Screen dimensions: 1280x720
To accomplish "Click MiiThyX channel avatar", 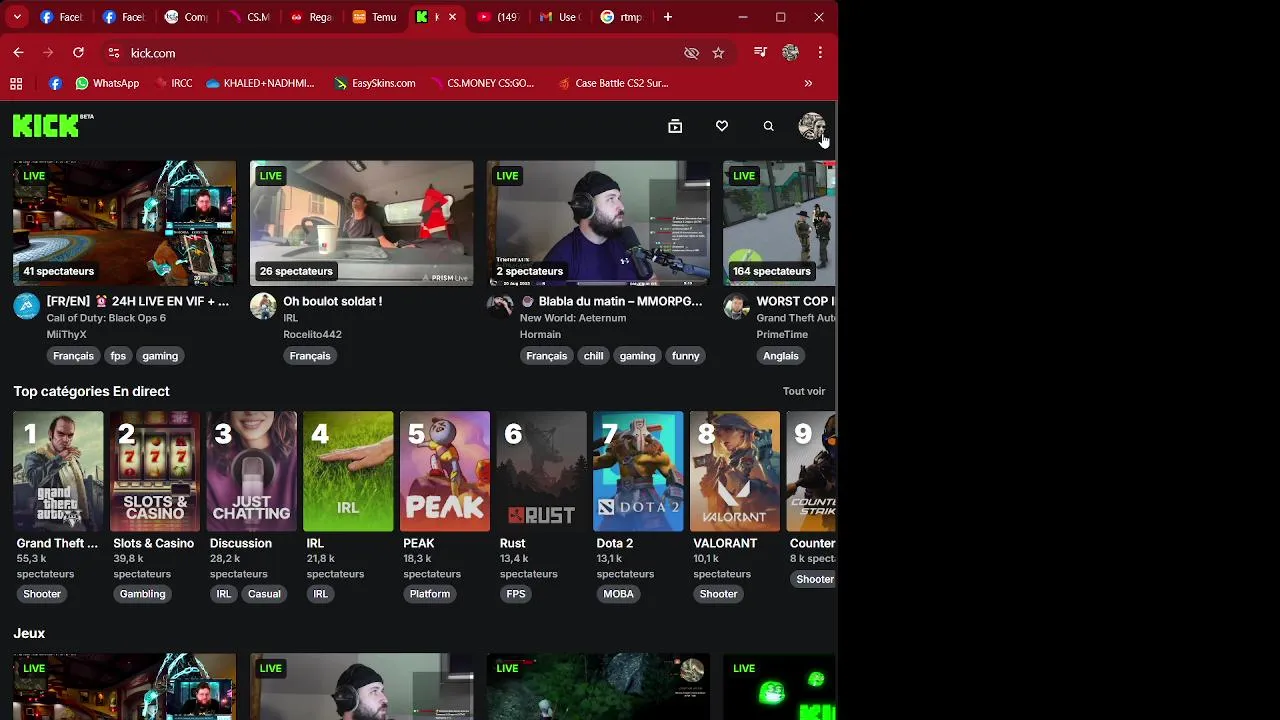I will [26, 306].
